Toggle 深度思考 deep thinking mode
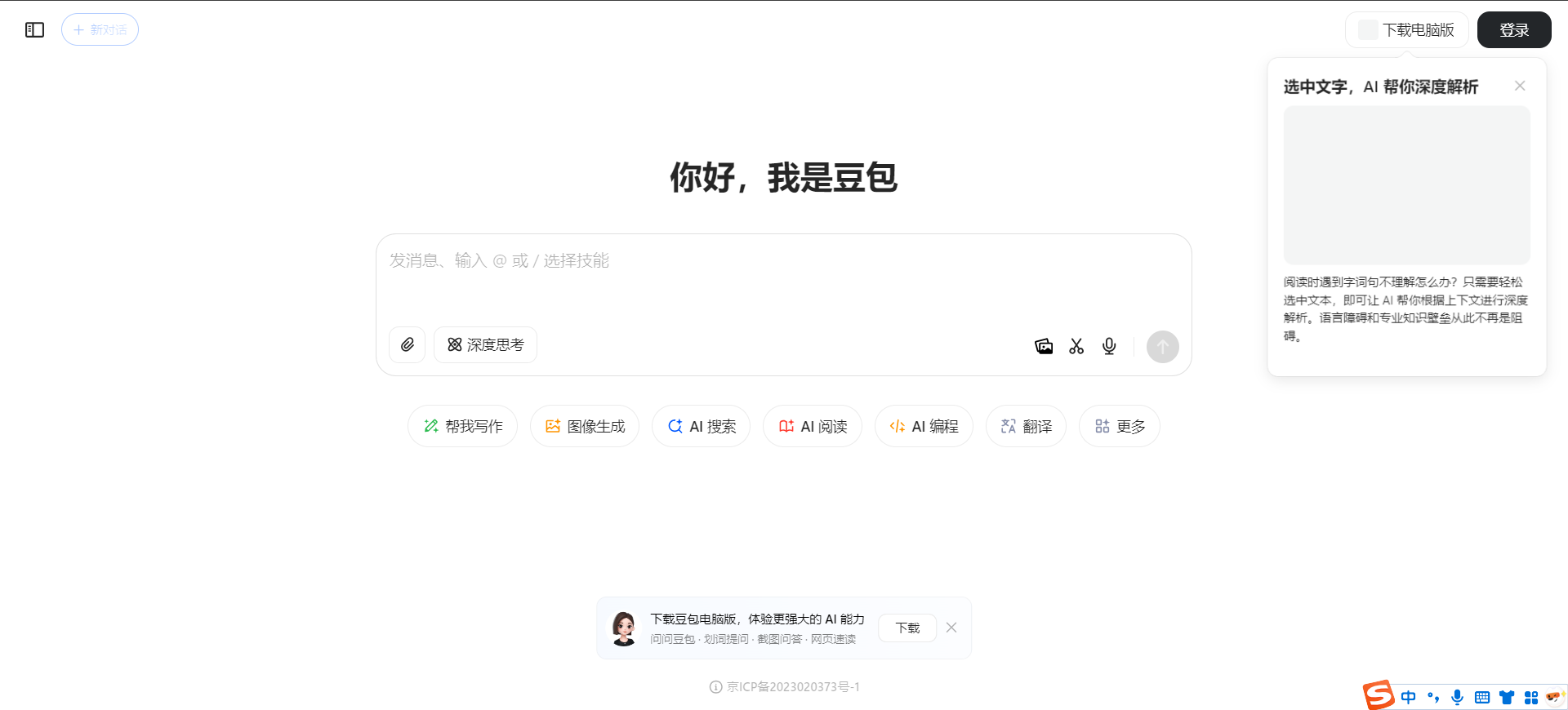The height and width of the screenshot is (710, 1568). click(485, 345)
